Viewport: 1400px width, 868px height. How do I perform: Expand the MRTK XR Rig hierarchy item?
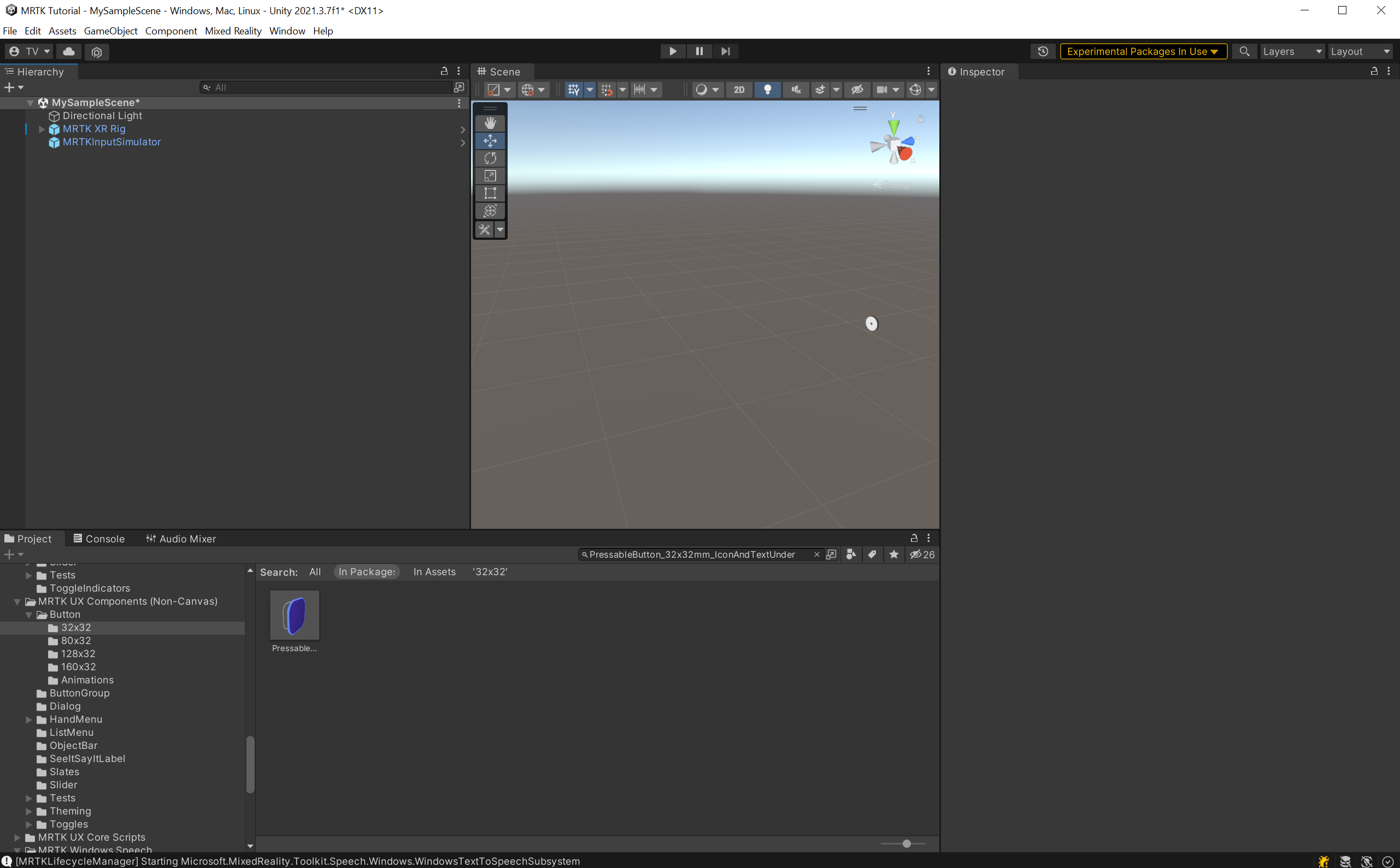point(42,129)
